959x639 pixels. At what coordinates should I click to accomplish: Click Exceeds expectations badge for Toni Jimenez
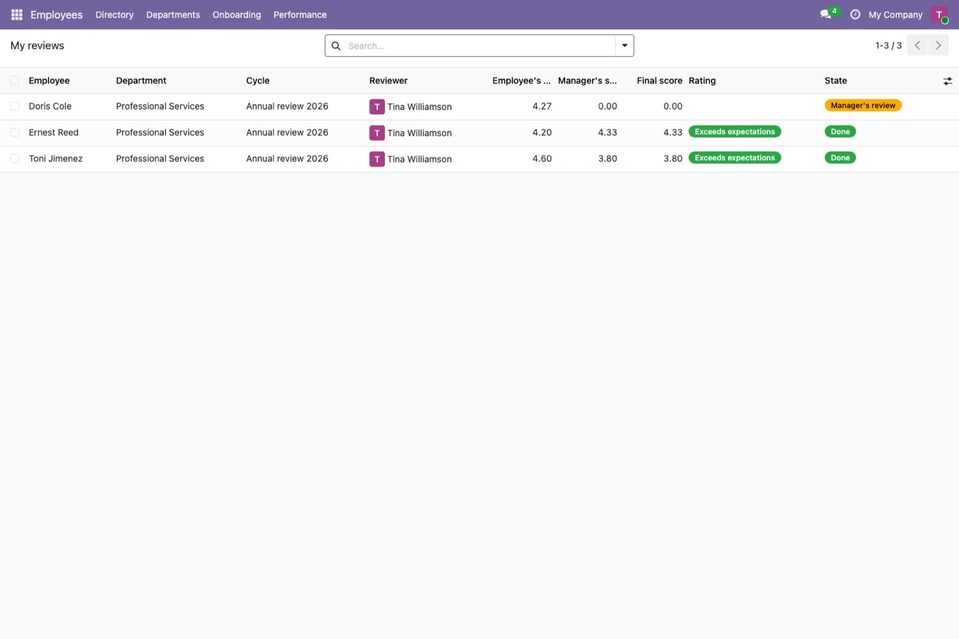coord(735,158)
